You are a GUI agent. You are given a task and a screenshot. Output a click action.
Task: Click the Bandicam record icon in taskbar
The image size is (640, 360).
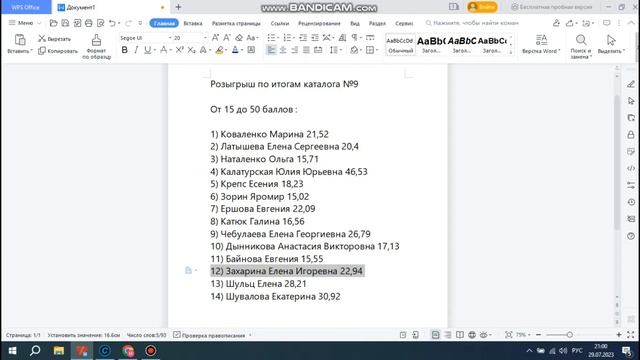(x=151, y=351)
